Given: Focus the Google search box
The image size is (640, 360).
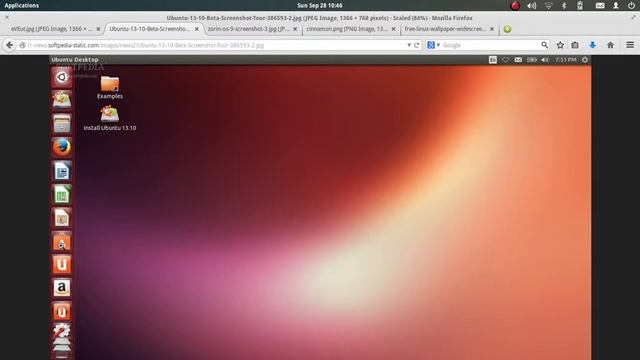Looking at the screenshot, I should coord(491,45).
